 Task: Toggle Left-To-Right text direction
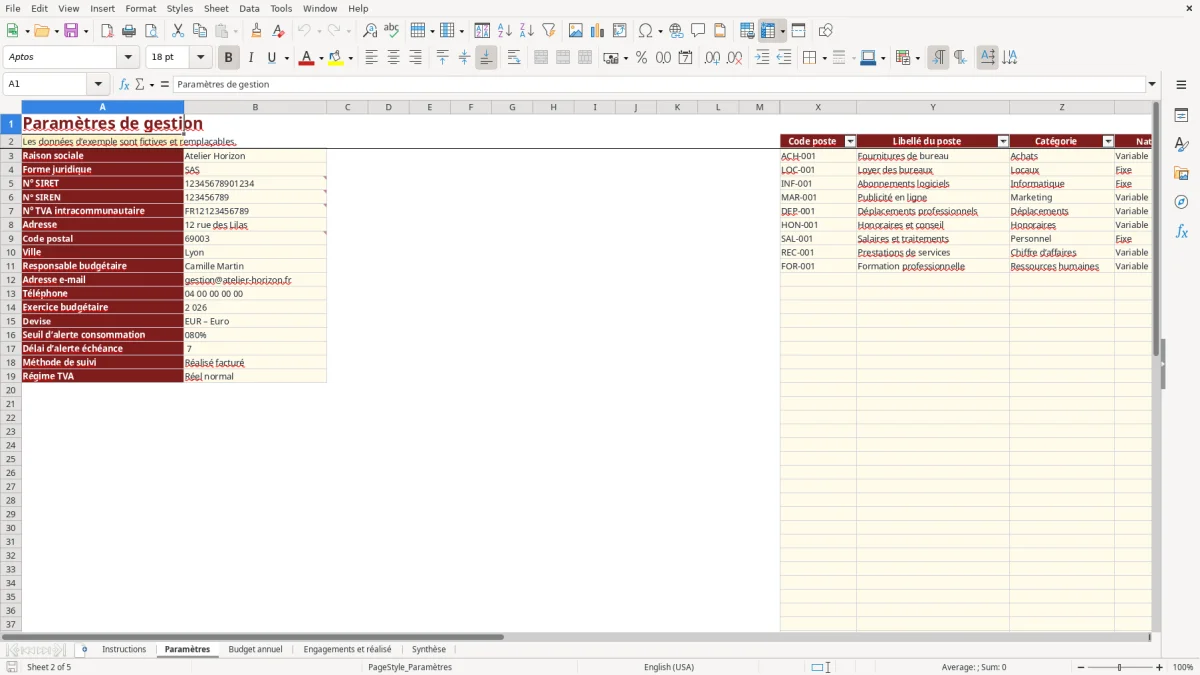(938, 58)
